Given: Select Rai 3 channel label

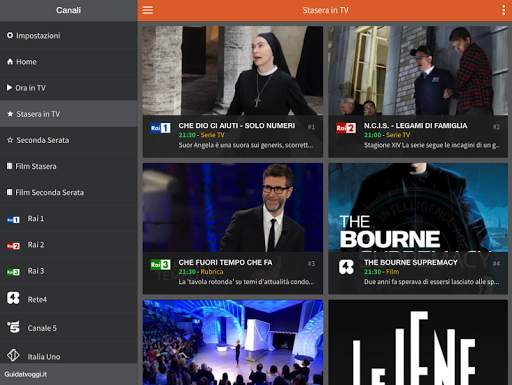Looking at the screenshot, I should 36,271.
